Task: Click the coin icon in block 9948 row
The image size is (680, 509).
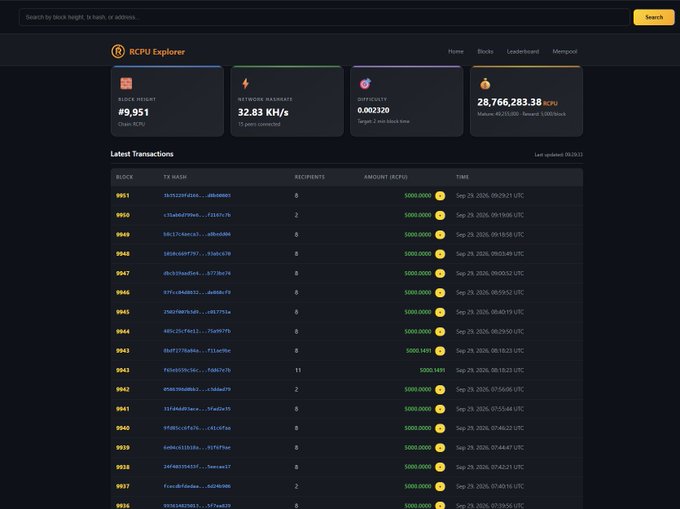Action: coord(440,254)
